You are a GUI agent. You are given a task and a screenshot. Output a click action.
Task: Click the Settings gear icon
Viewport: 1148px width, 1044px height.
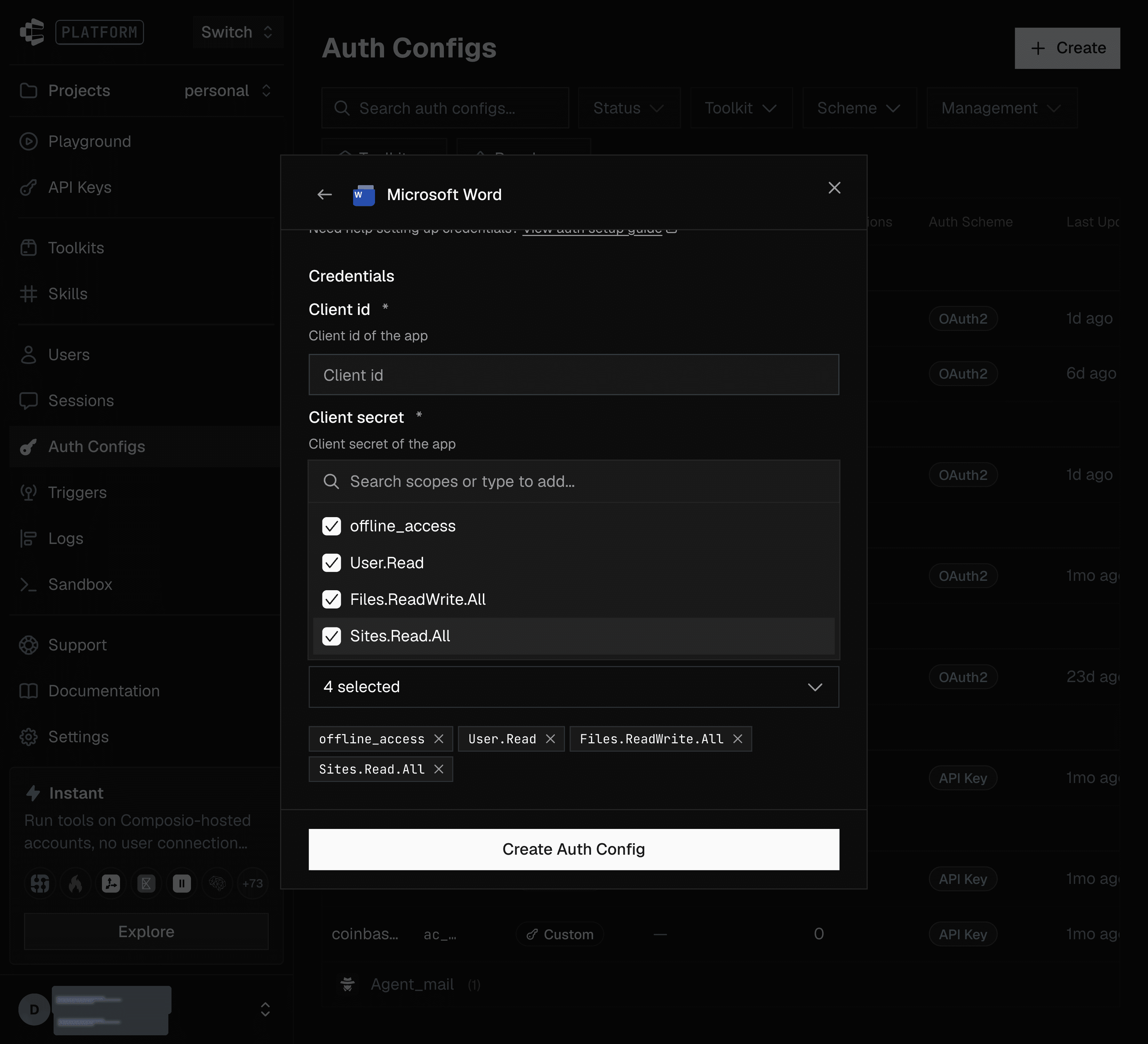click(x=29, y=737)
